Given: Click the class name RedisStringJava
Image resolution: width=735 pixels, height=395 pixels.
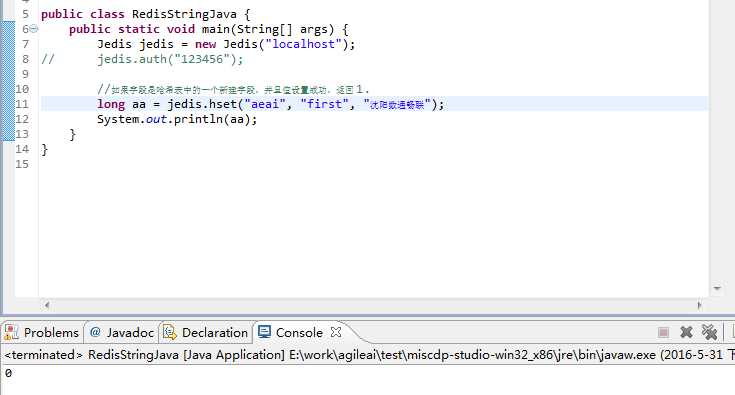Looking at the screenshot, I should point(184,14).
